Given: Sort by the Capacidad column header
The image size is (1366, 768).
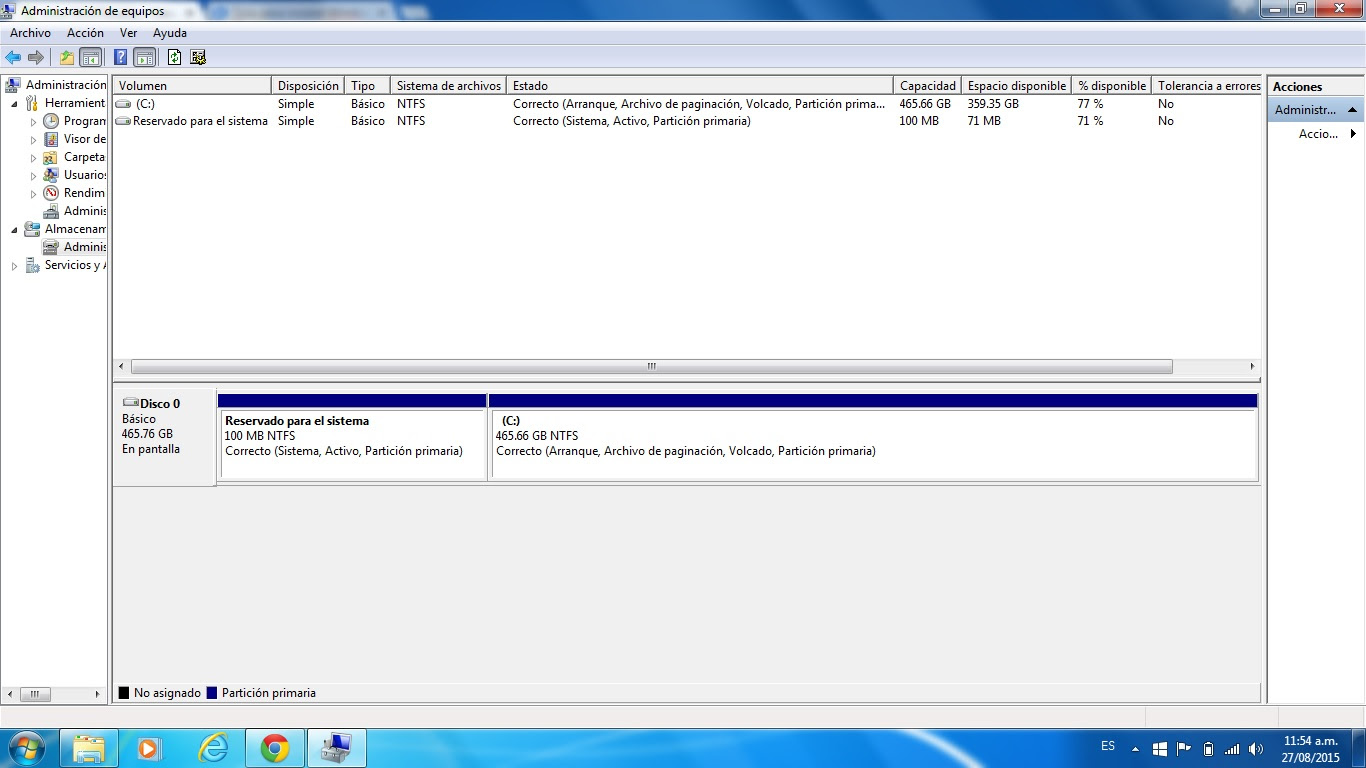Looking at the screenshot, I should click(x=928, y=86).
